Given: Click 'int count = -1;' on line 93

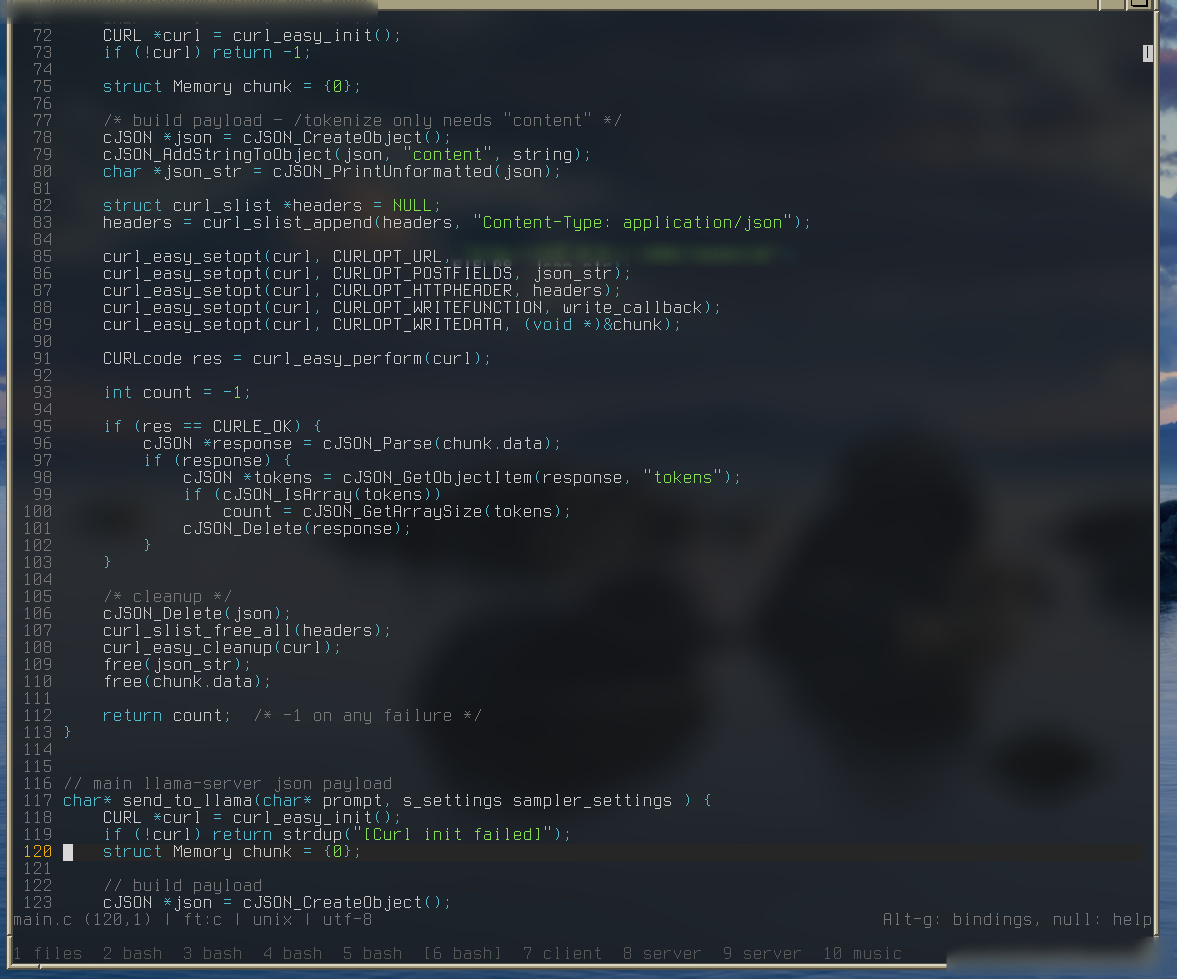Looking at the screenshot, I should (176, 393).
